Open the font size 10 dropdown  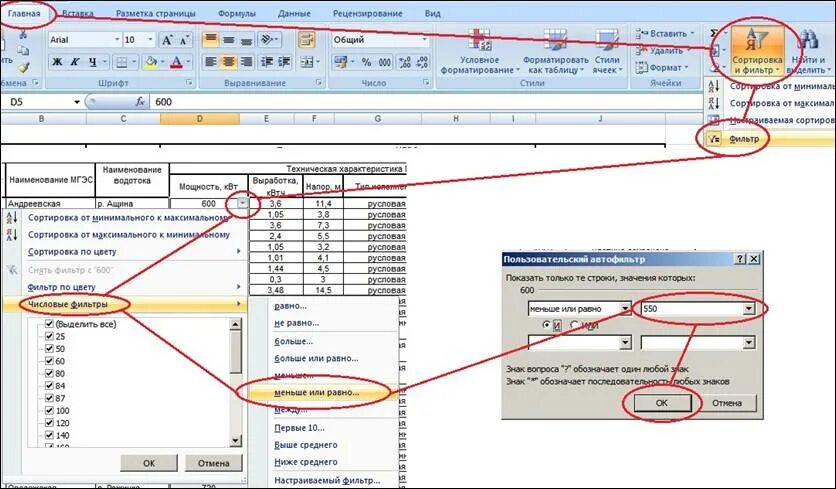[150, 40]
